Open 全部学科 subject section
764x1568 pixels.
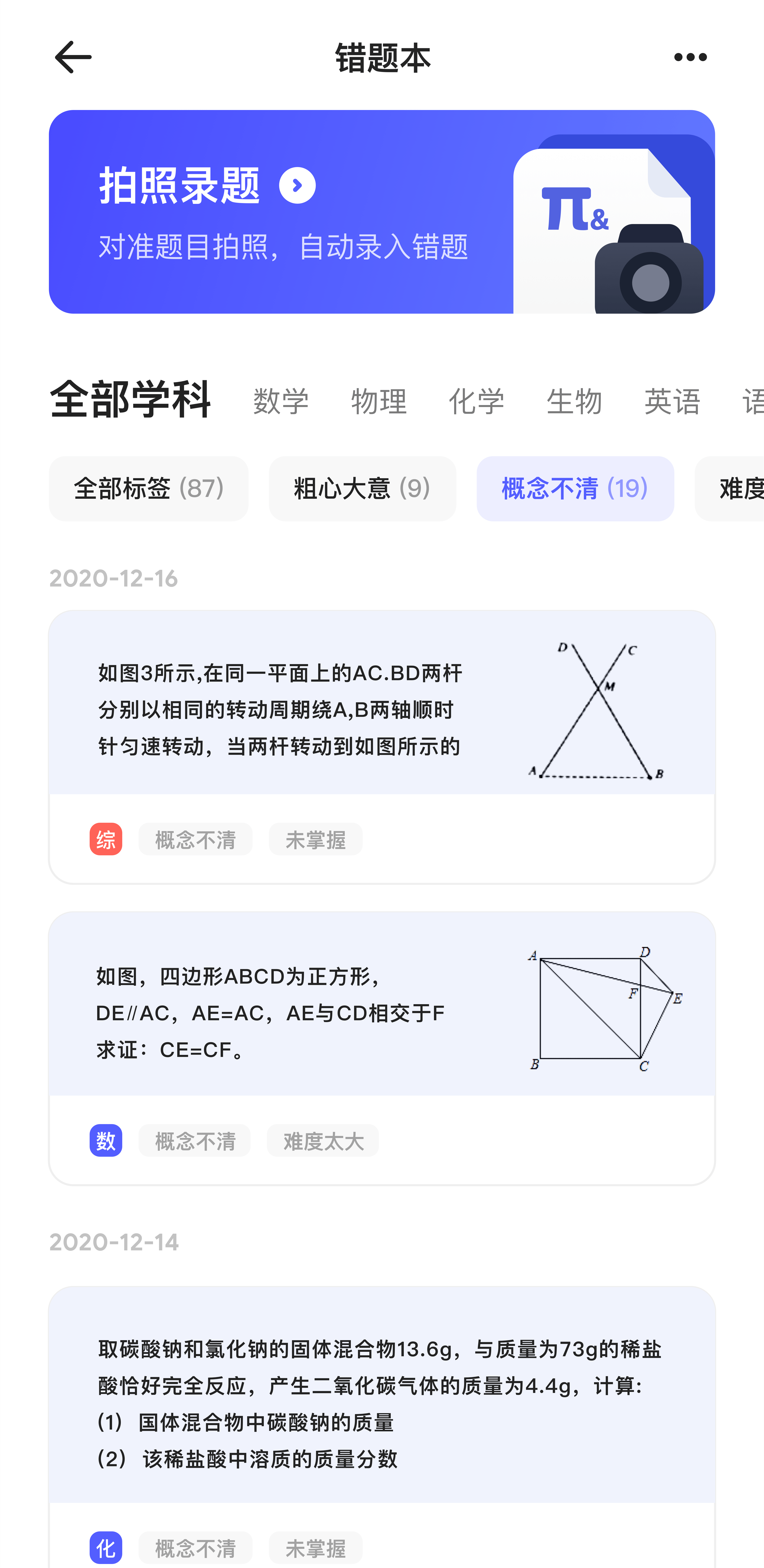tap(130, 400)
